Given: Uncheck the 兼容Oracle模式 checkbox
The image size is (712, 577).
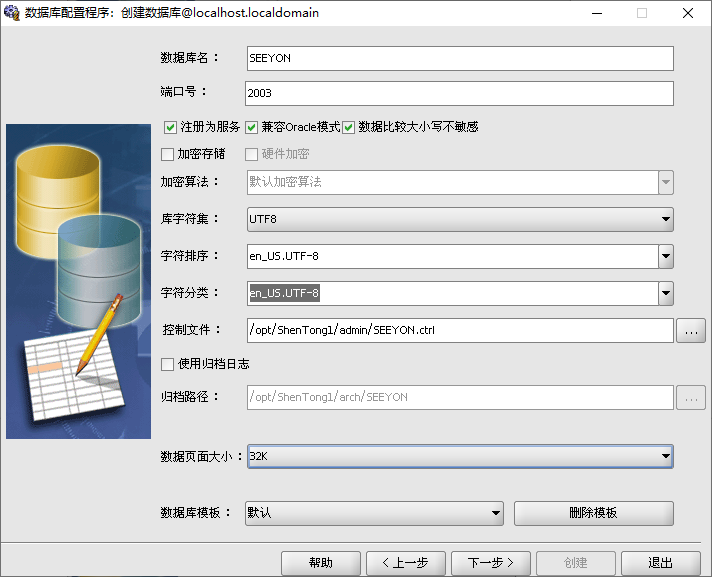Looking at the screenshot, I should 252,127.
